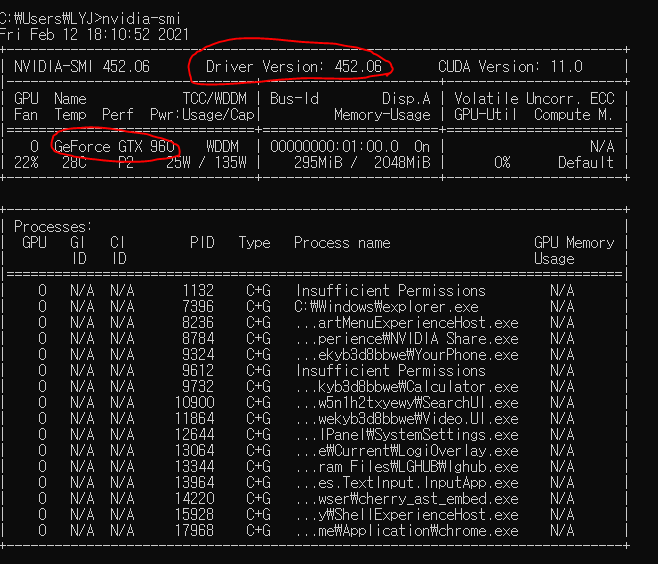Click NVIDIA-SMI 452.06 header text

click(x=82, y=66)
